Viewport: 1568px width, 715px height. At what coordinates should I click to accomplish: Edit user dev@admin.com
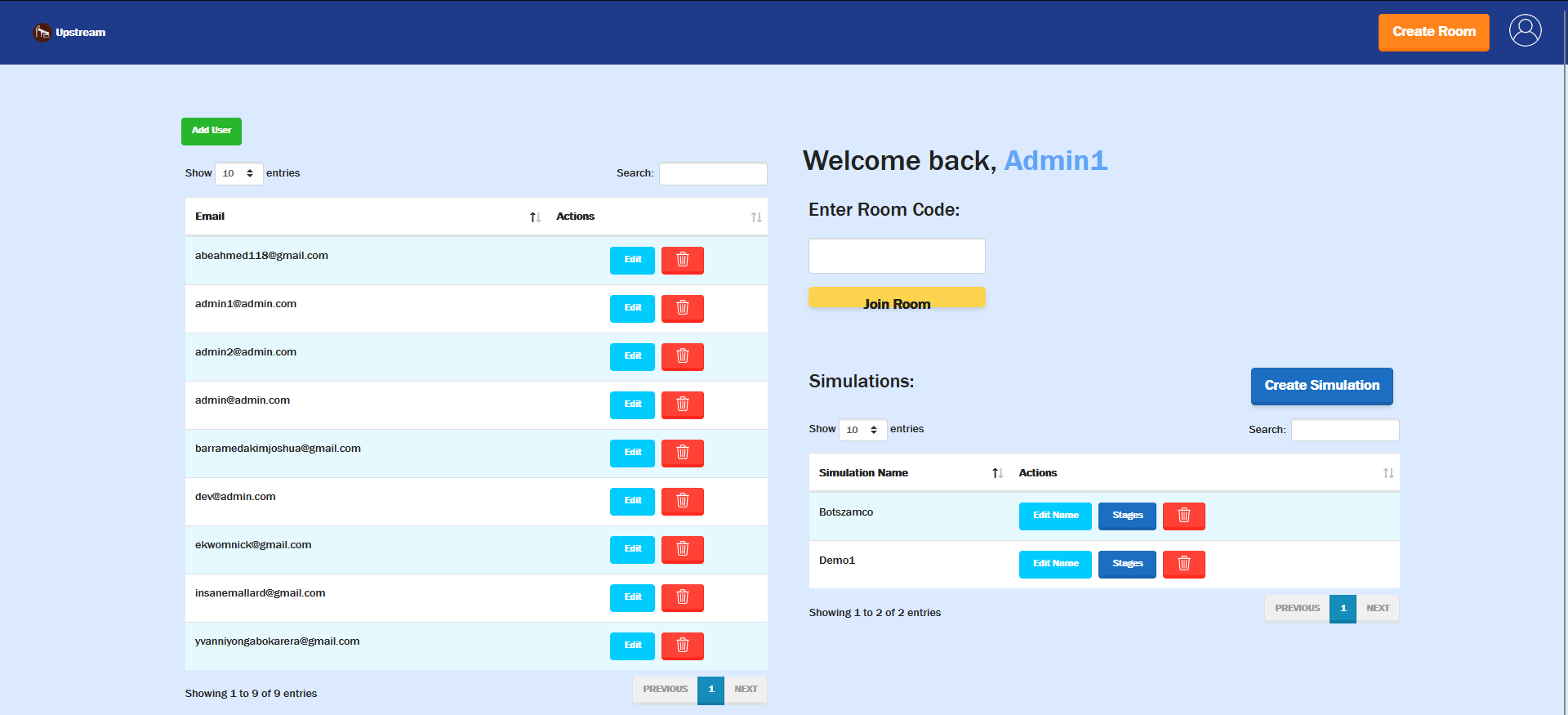click(633, 501)
